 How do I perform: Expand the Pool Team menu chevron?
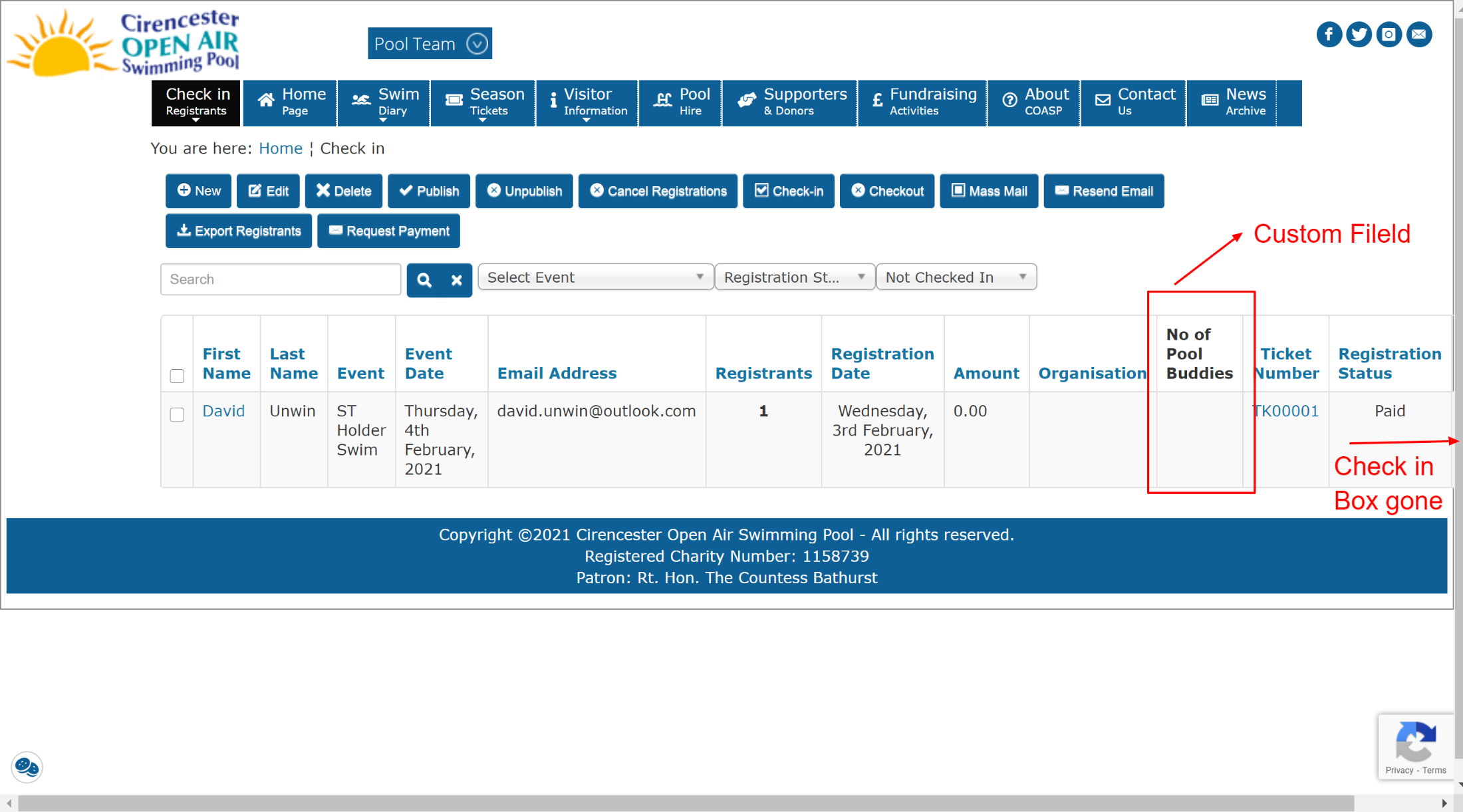point(477,44)
